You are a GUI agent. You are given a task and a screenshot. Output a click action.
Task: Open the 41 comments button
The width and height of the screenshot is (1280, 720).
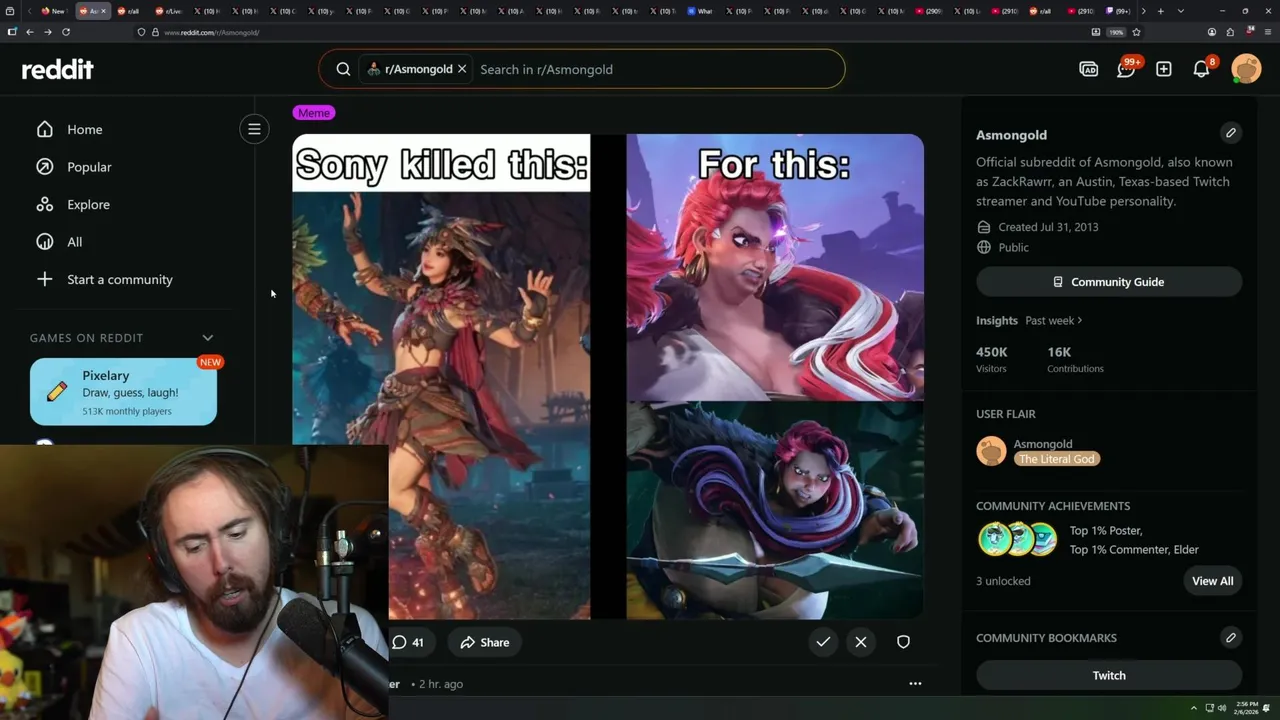pos(407,642)
